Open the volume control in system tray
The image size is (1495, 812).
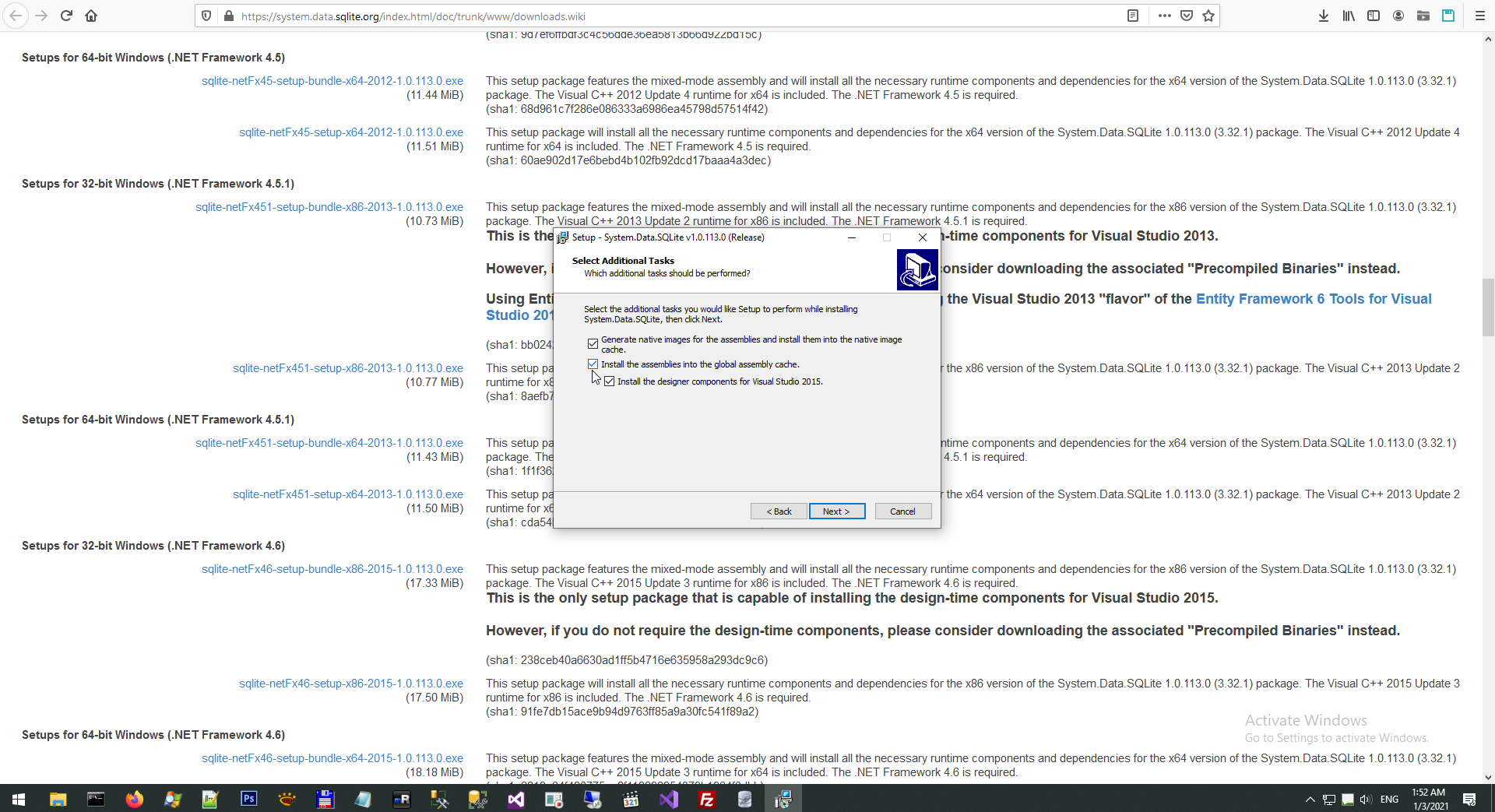pos(1365,800)
